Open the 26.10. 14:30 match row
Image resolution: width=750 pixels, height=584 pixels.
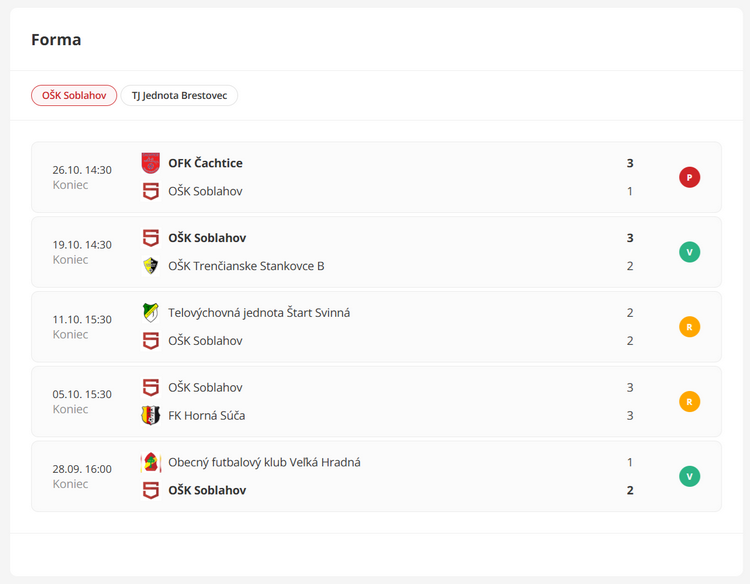click(82, 177)
